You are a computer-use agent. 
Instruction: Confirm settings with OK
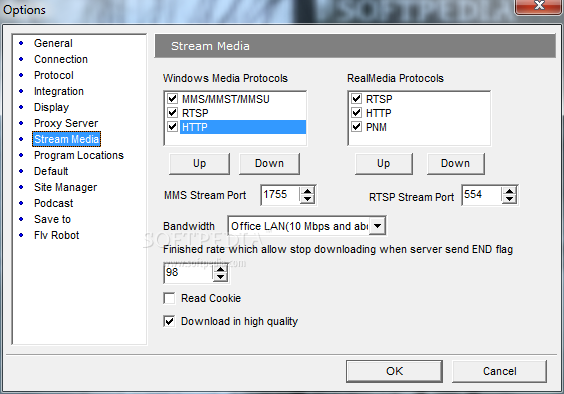[x=394, y=371]
